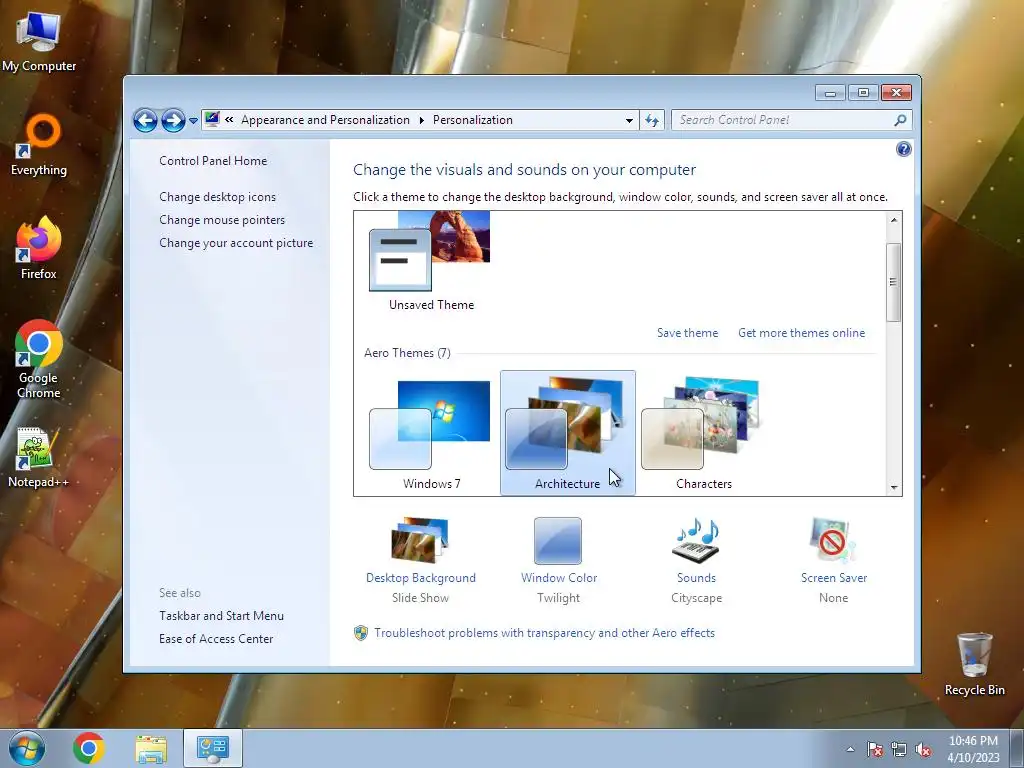Open the Start menu orb
The image size is (1024, 768).
point(27,748)
